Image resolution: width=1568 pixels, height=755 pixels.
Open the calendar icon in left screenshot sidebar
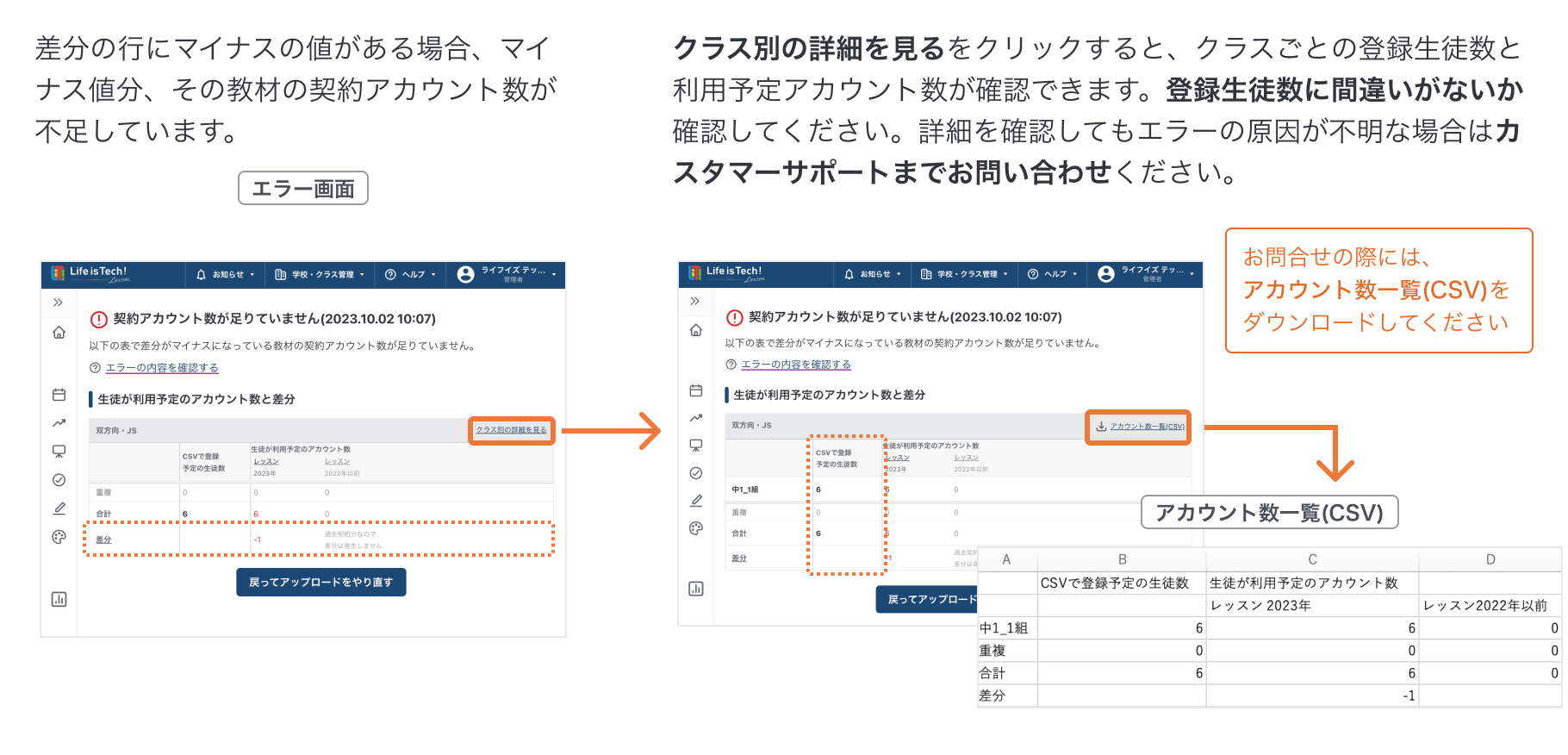59,395
